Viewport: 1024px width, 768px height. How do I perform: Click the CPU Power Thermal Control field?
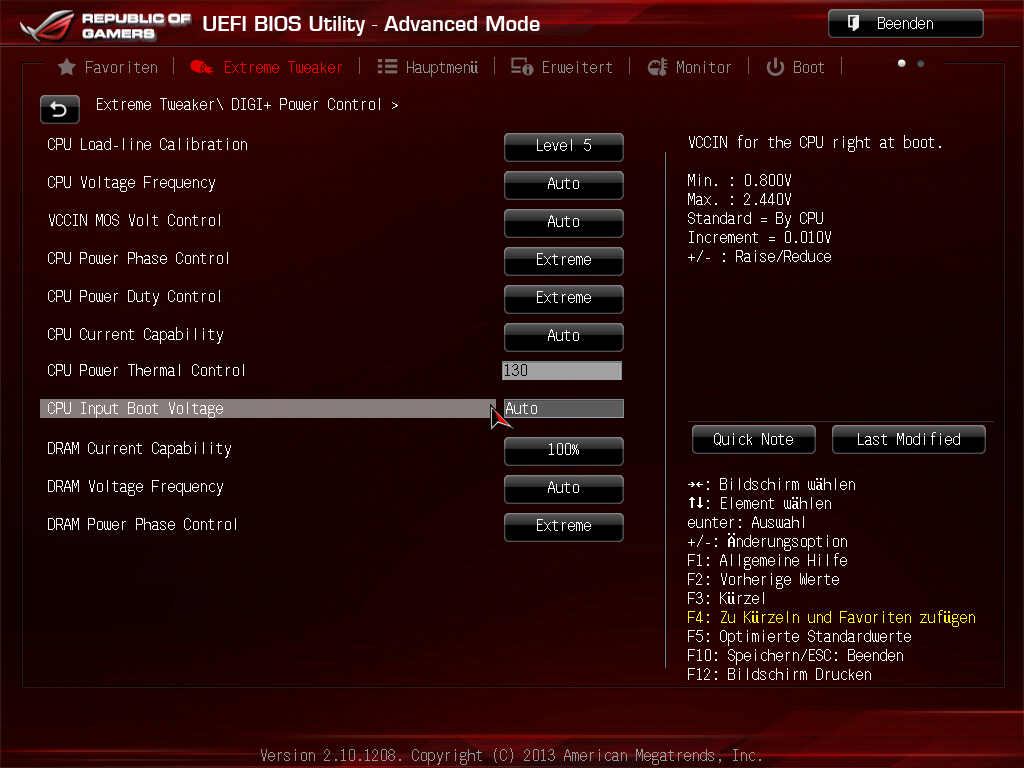pos(562,370)
